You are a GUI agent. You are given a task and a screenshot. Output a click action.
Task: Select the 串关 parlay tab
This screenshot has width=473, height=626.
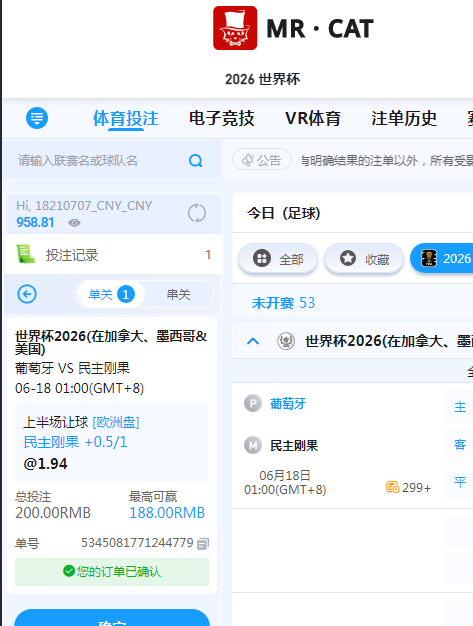click(x=178, y=295)
